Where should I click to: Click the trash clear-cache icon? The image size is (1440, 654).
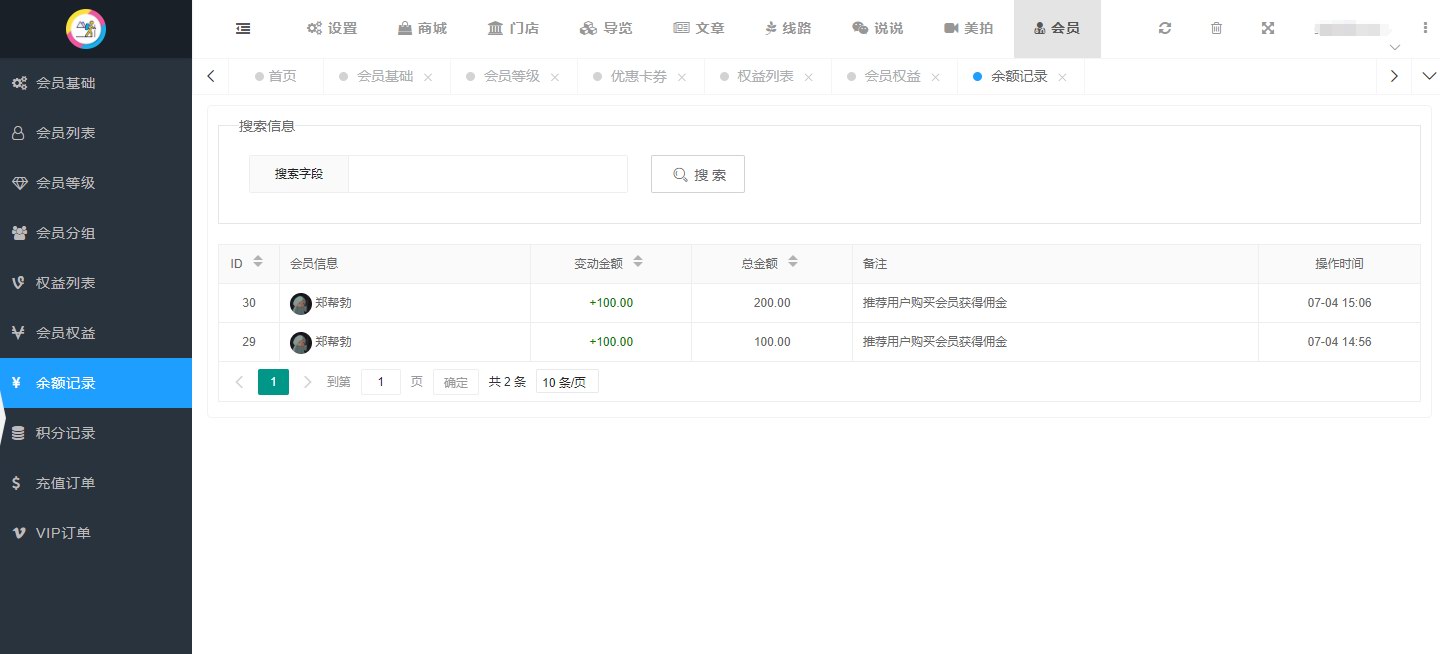[x=1216, y=29]
